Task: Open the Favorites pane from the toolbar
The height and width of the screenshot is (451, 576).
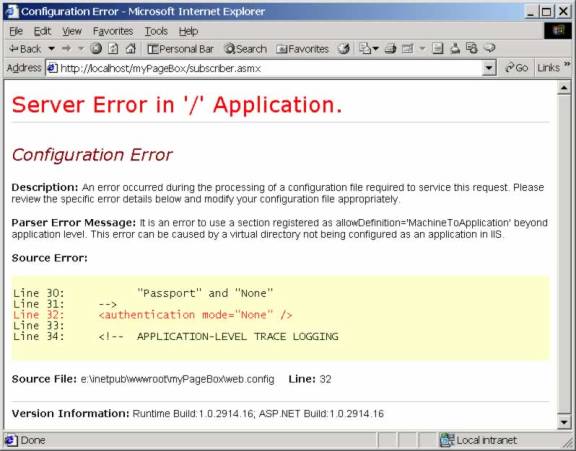Action: (302, 49)
